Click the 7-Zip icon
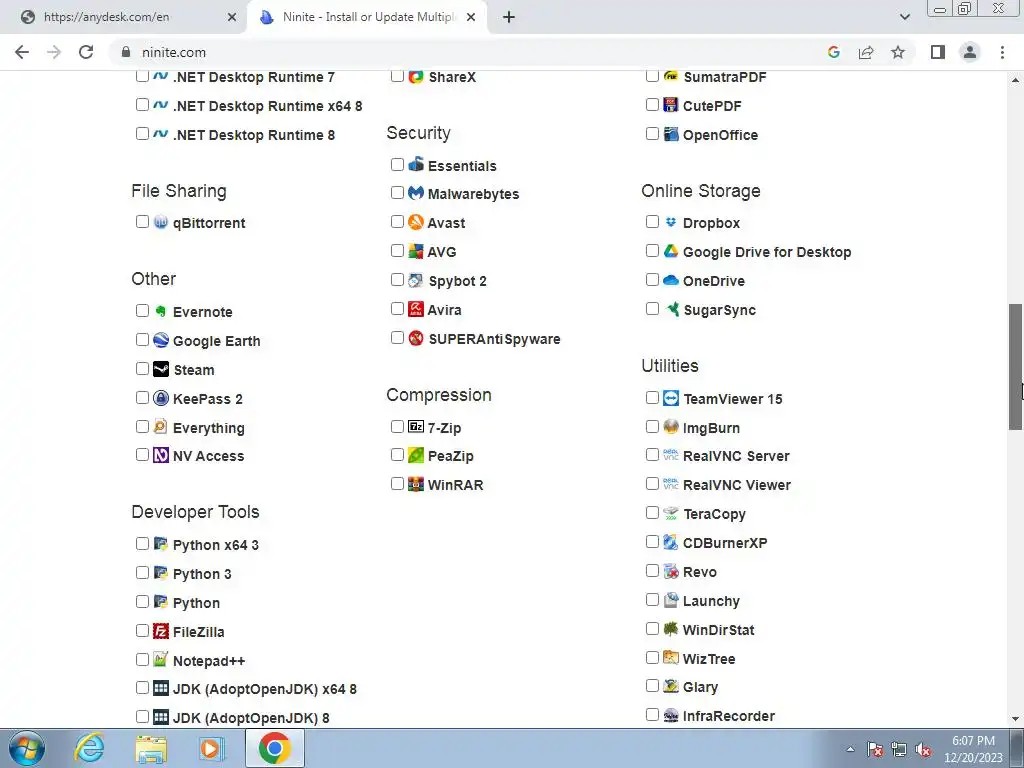1024x768 pixels. tap(416, 426)
